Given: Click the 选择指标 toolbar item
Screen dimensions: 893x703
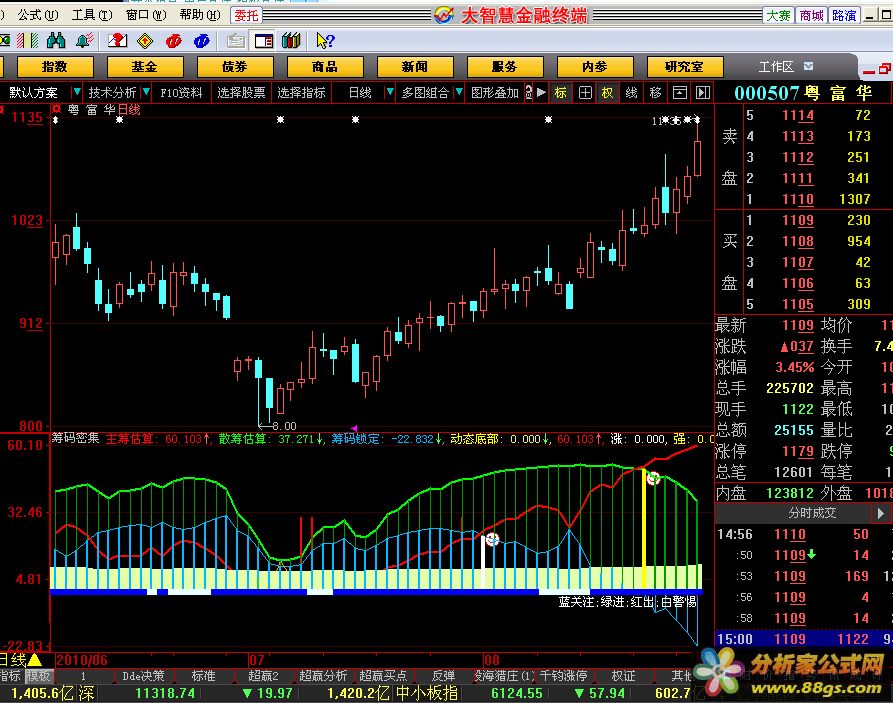Looking at the screenshot, I should [x=301, y=92].
